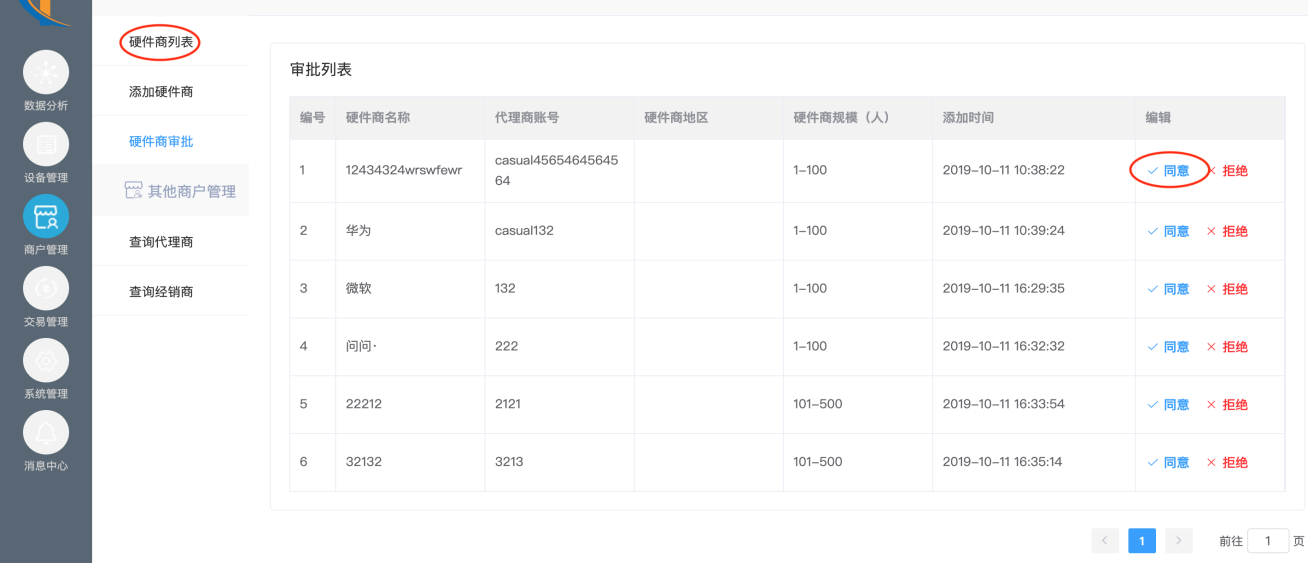1308x563 pixels.
Task: Open 数据分析 data analysis sidebar icon
Action: (46, 73)
